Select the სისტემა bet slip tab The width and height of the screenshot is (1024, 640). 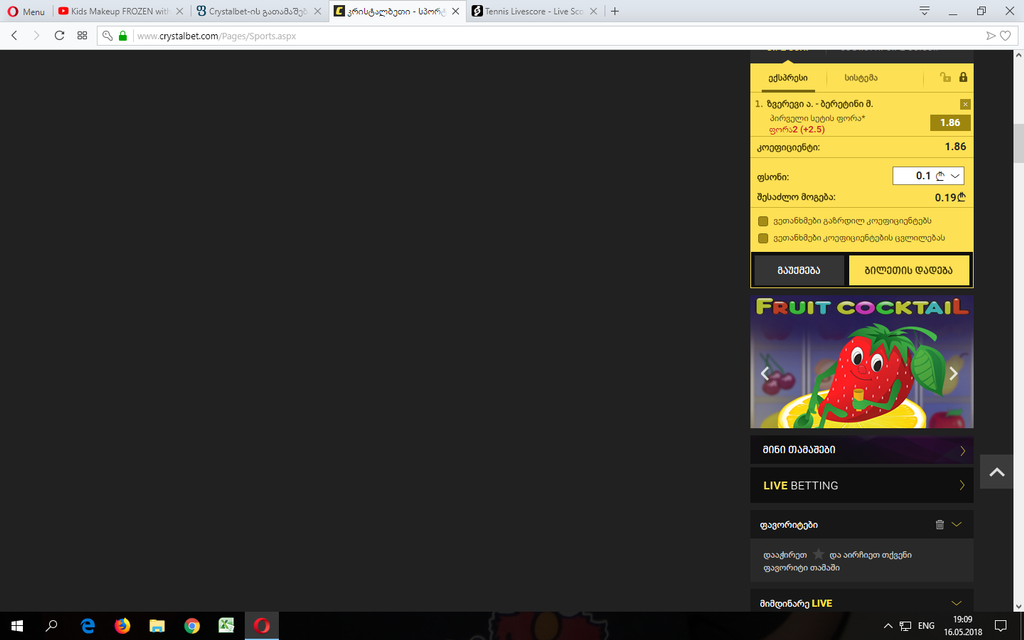(x=861, y=78)
